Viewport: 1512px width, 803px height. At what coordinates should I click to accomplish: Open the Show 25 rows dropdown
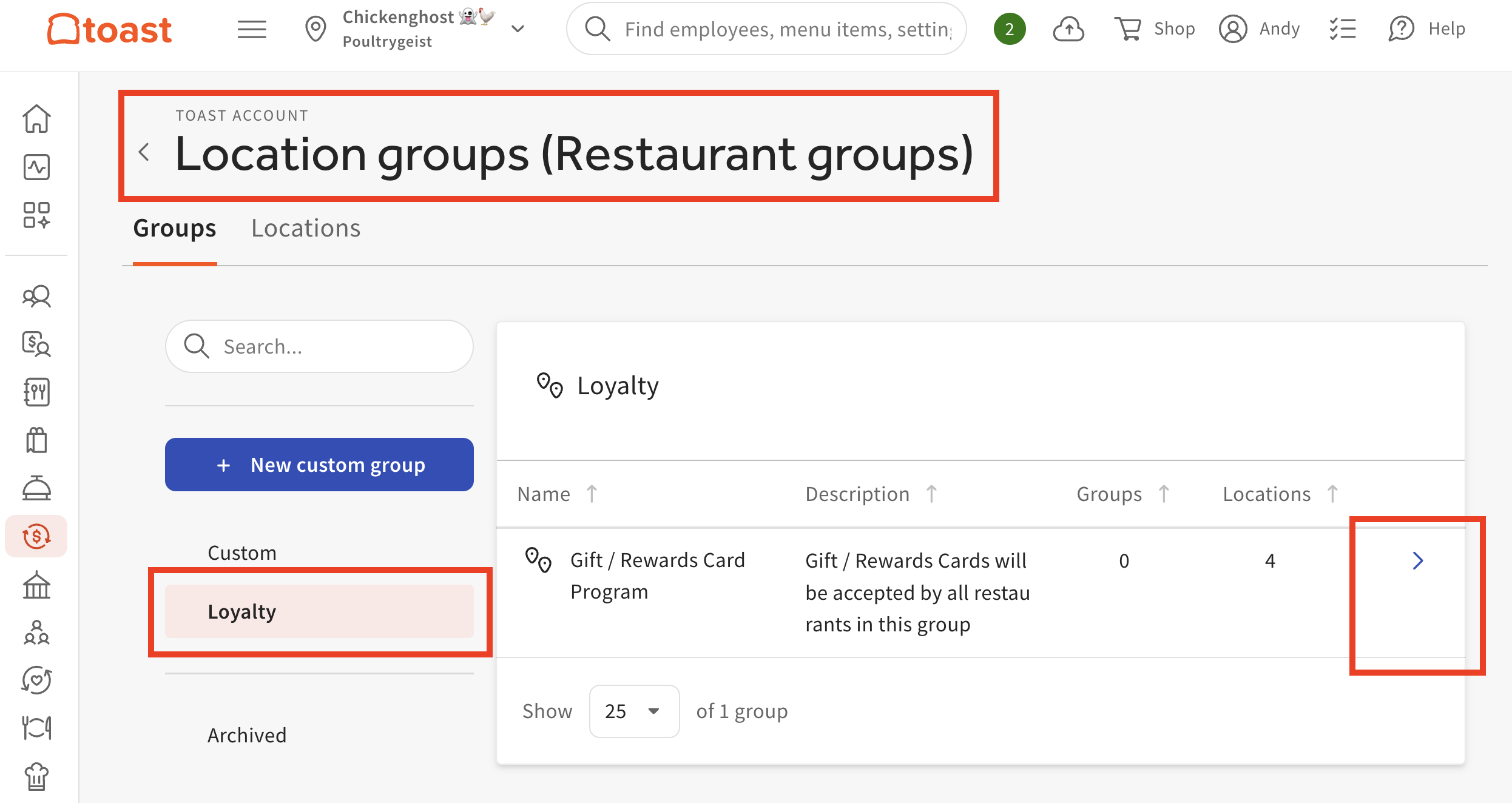click(633, 711)
